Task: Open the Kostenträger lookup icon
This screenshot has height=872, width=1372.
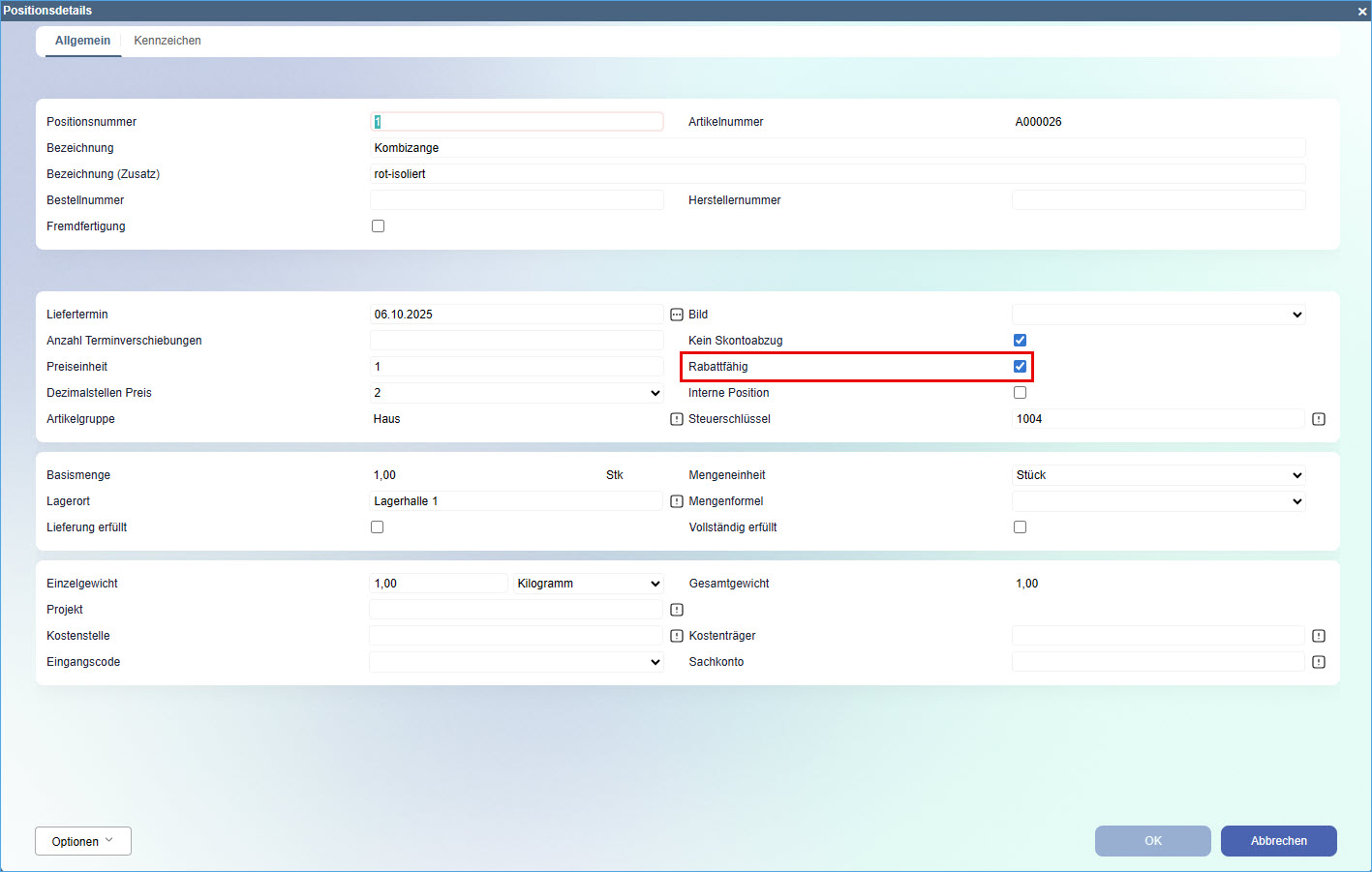Action: point(1318,636)
